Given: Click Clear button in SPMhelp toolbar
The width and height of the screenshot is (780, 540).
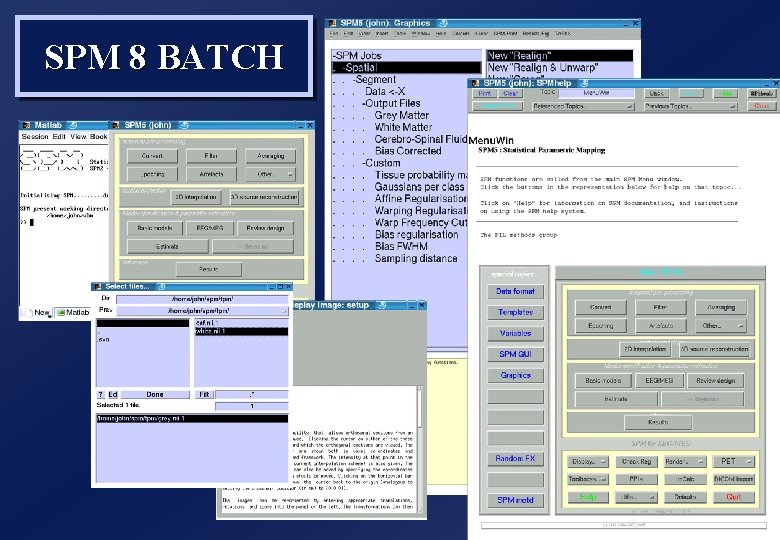Looking at the screenshot, I should point(510,93).
